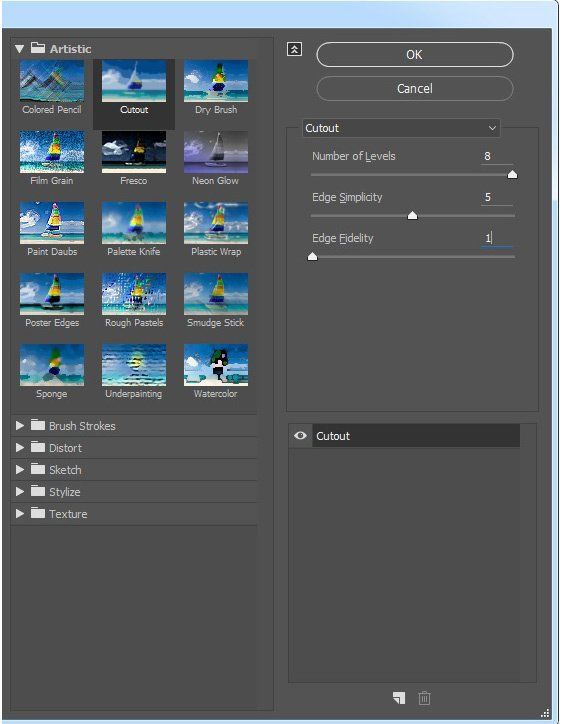
Task: Click the Cancel button
Action: [x=415, y=88]
